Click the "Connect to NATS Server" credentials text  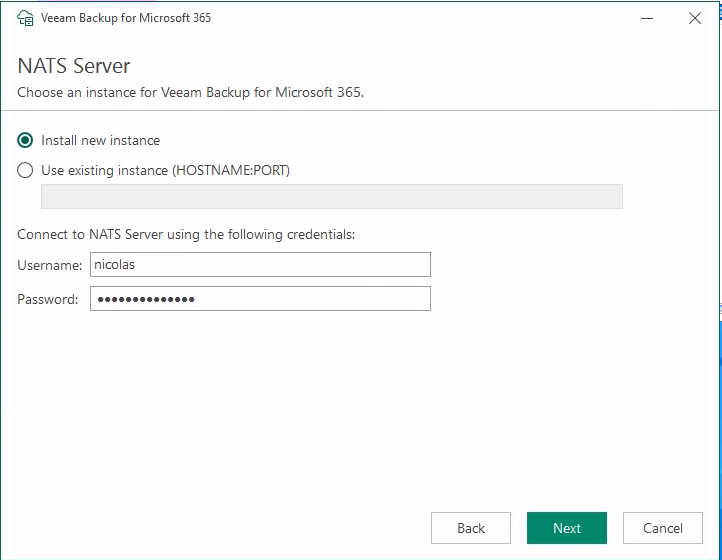[x=186, y=234]
